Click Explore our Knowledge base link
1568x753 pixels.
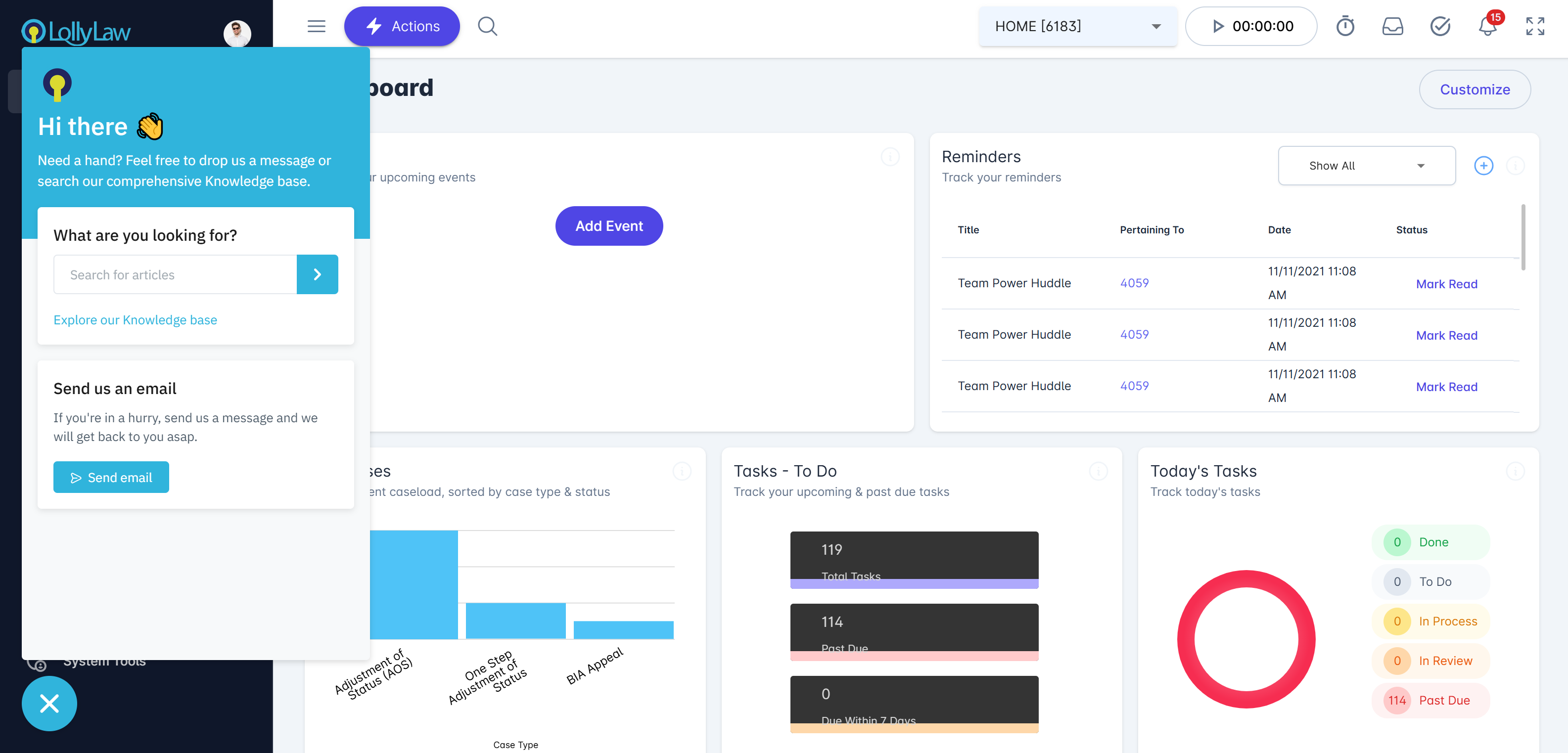pyautogui.click(x=135, y=320)
